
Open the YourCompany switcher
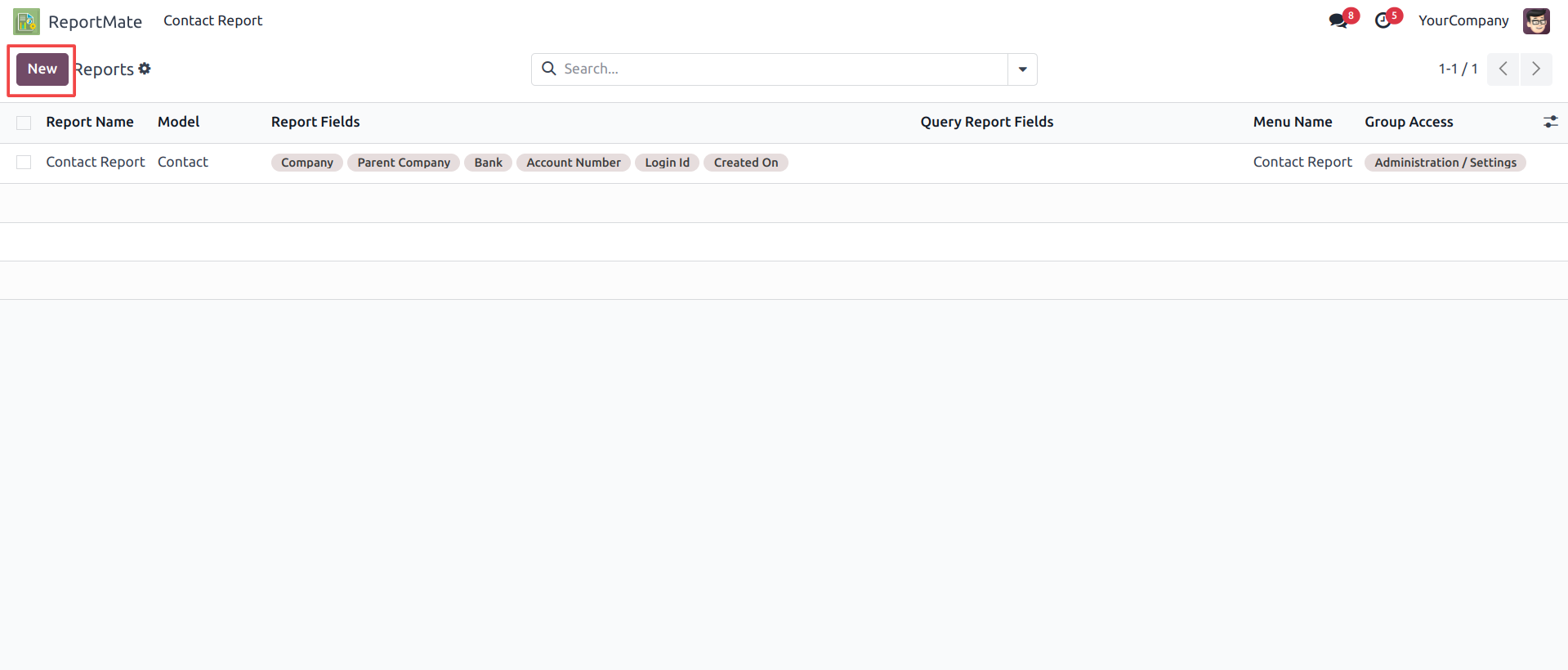pos(1463,20)
